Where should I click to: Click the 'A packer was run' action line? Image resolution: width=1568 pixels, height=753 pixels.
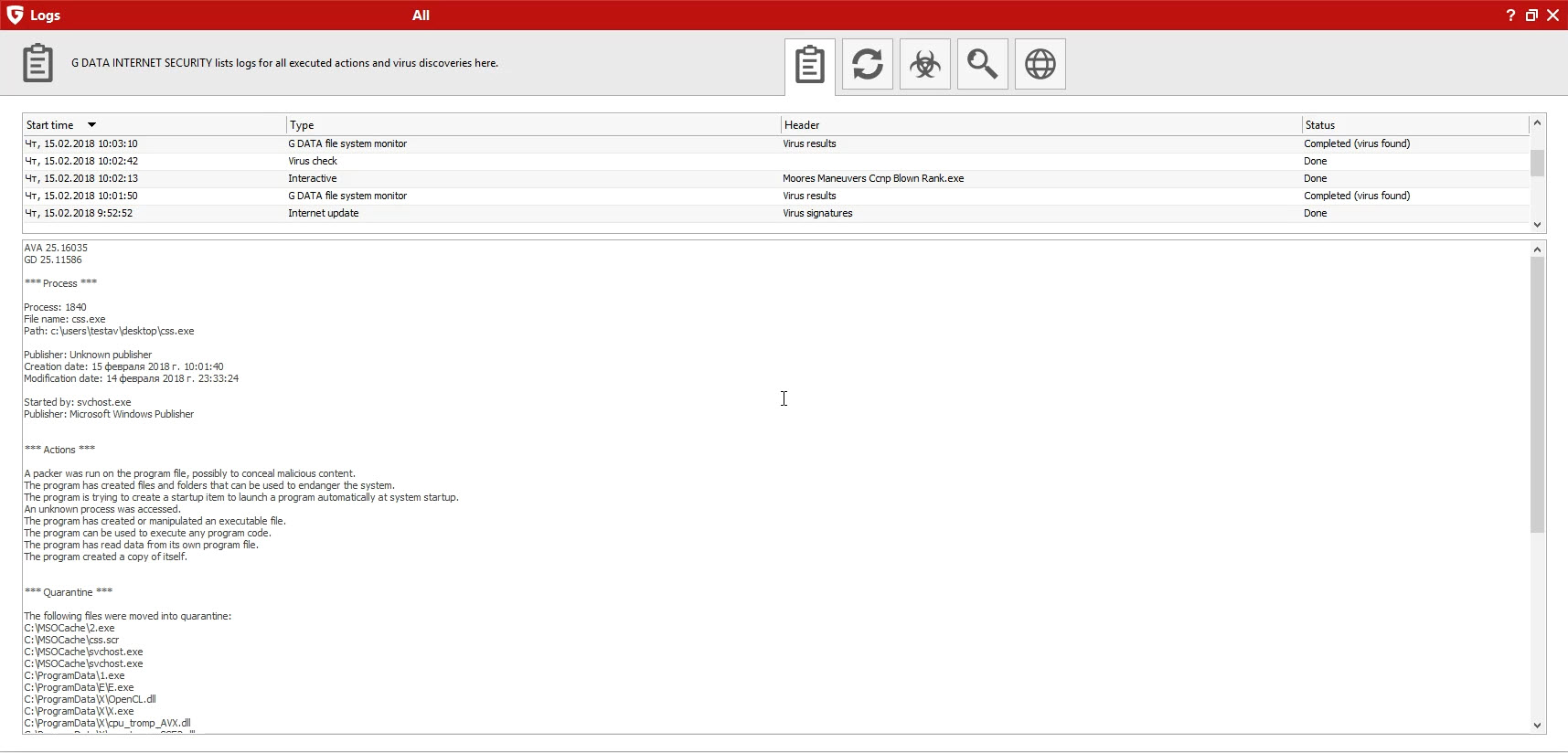pyautogui.click(x=189, y=473)
